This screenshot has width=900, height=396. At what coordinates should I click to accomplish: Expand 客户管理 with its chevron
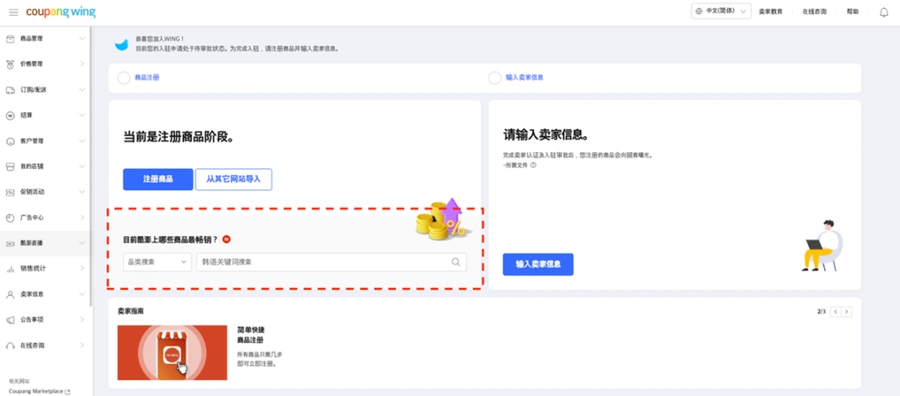tap(82, 141)
